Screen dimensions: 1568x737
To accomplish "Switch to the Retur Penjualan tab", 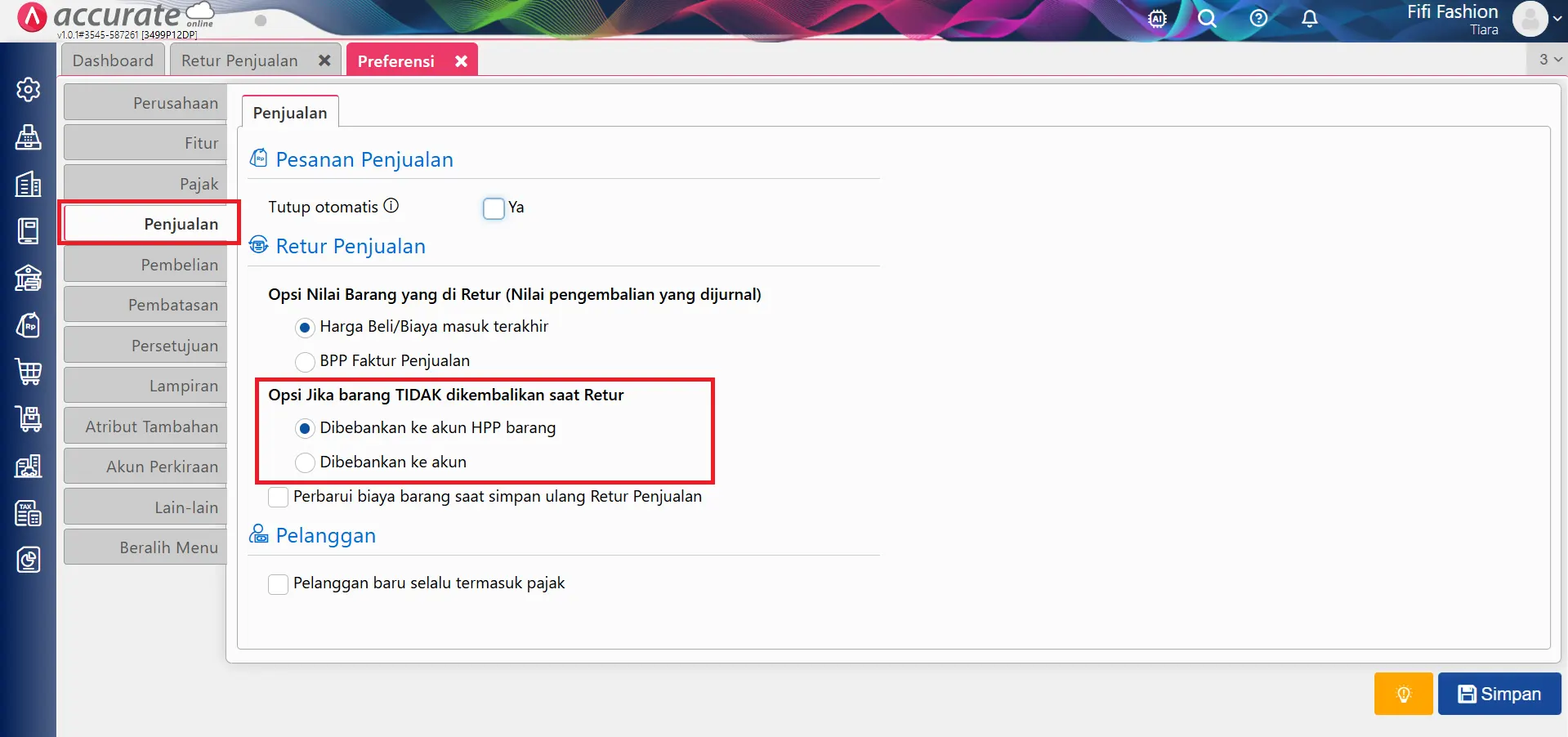I will pos(239,60).
